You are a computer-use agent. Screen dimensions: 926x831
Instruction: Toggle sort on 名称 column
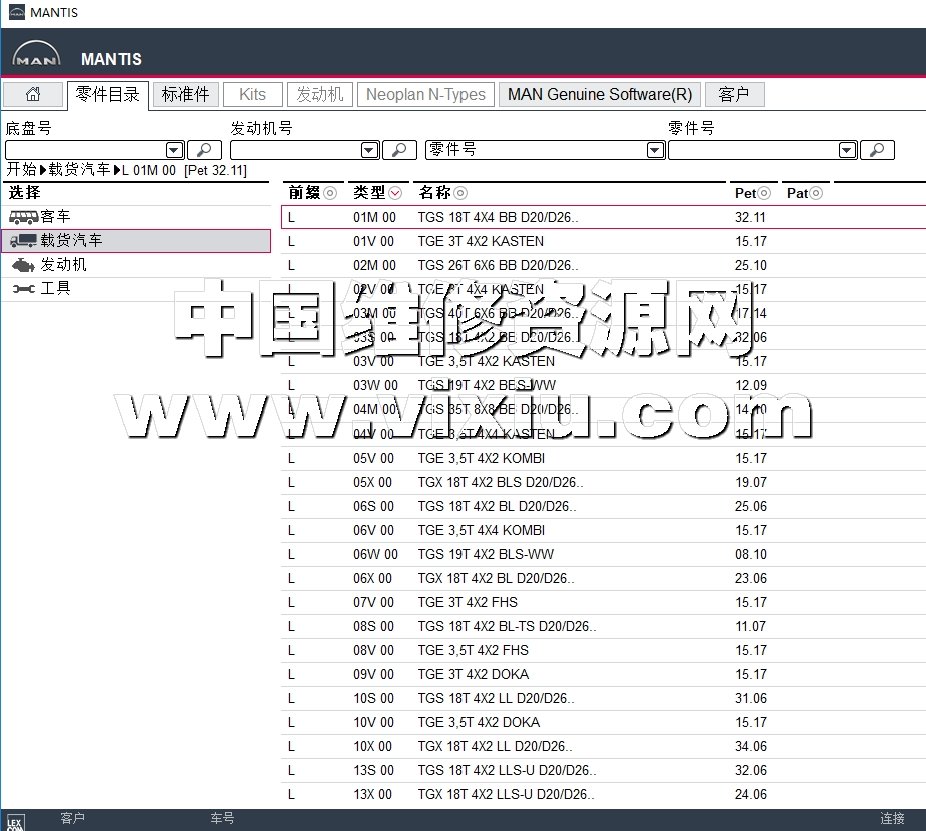coord(460,193)
